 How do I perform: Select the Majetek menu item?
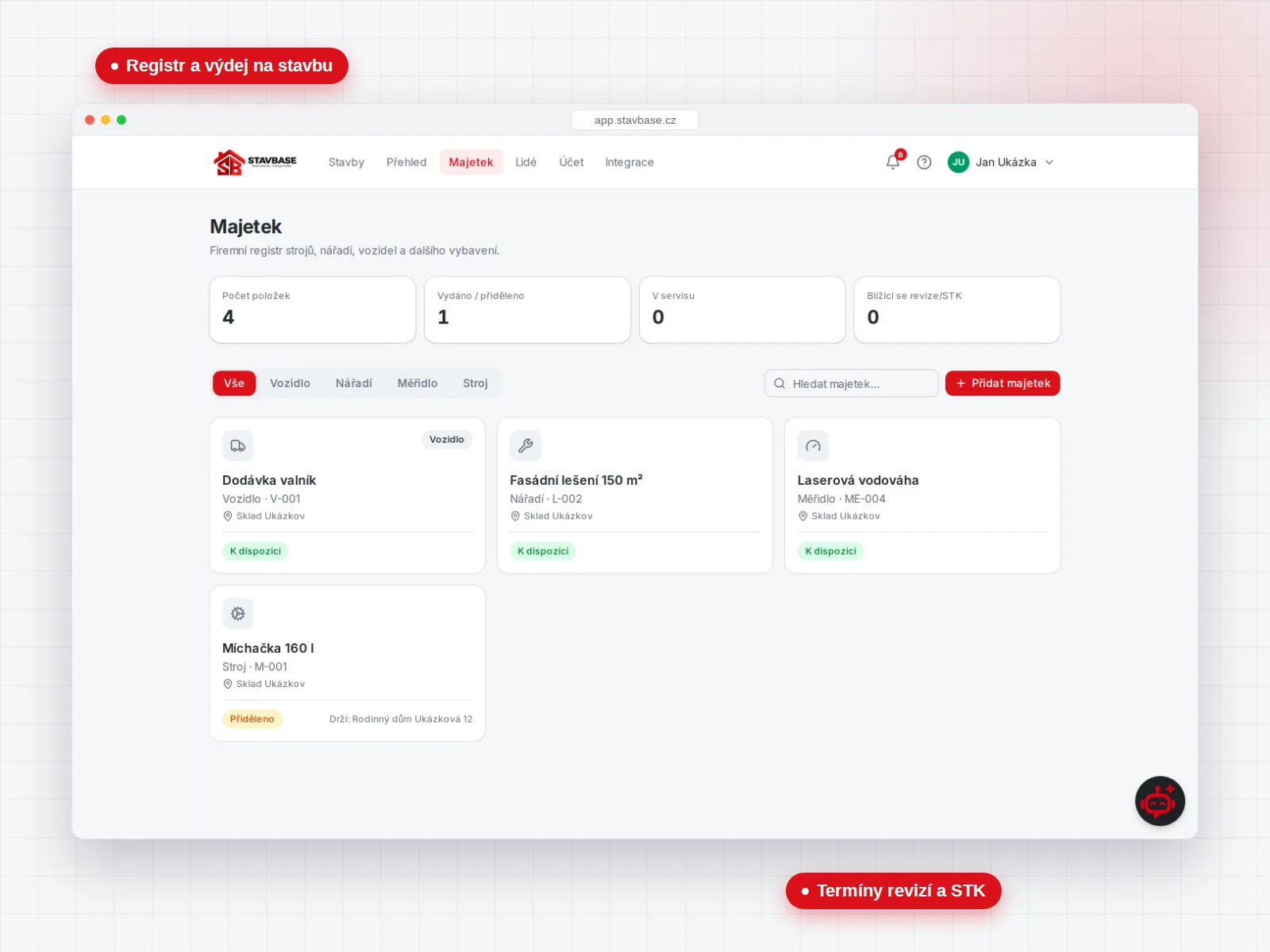[471, 162]
